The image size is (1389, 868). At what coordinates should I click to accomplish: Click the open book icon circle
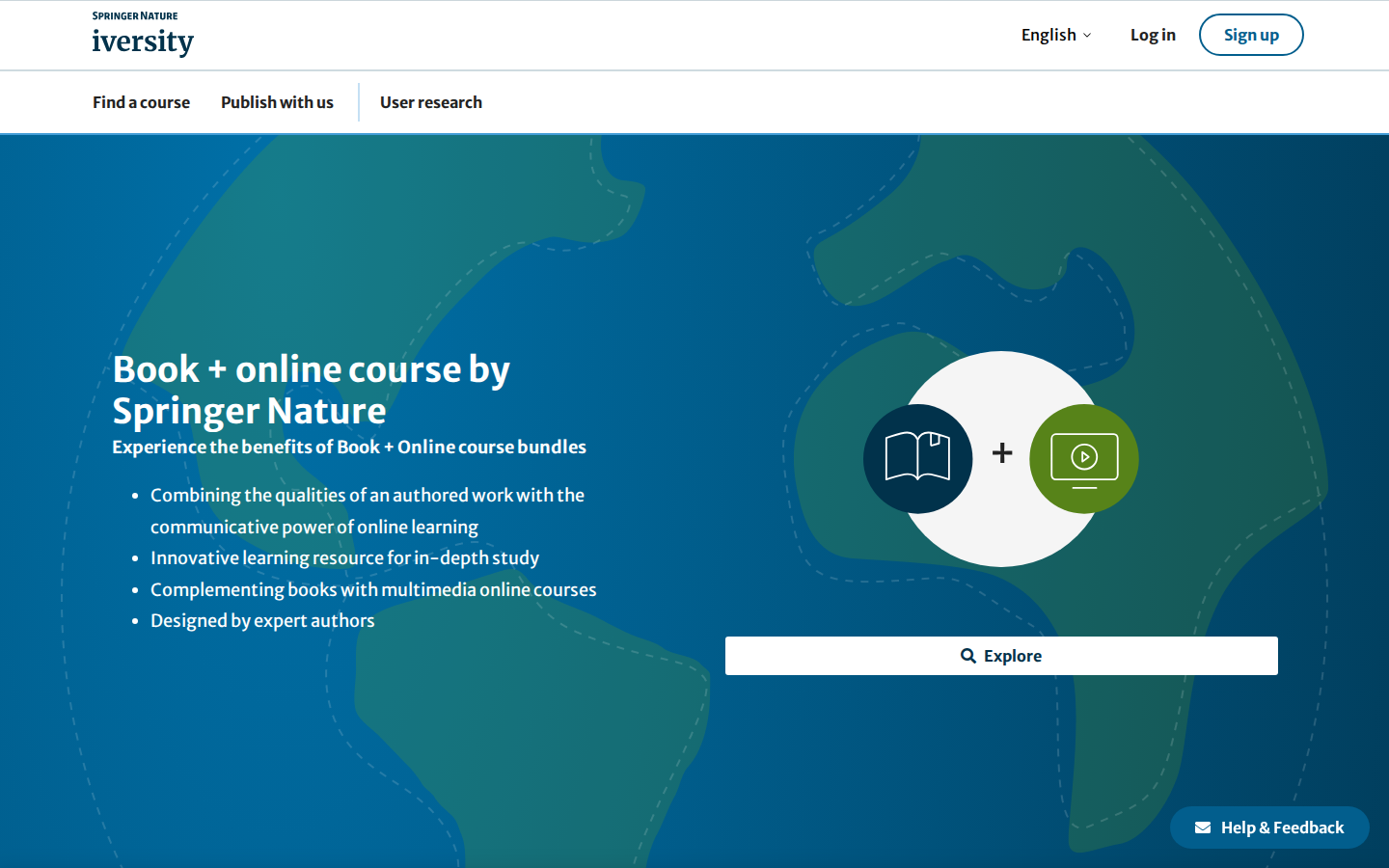(x=918, y=459)
